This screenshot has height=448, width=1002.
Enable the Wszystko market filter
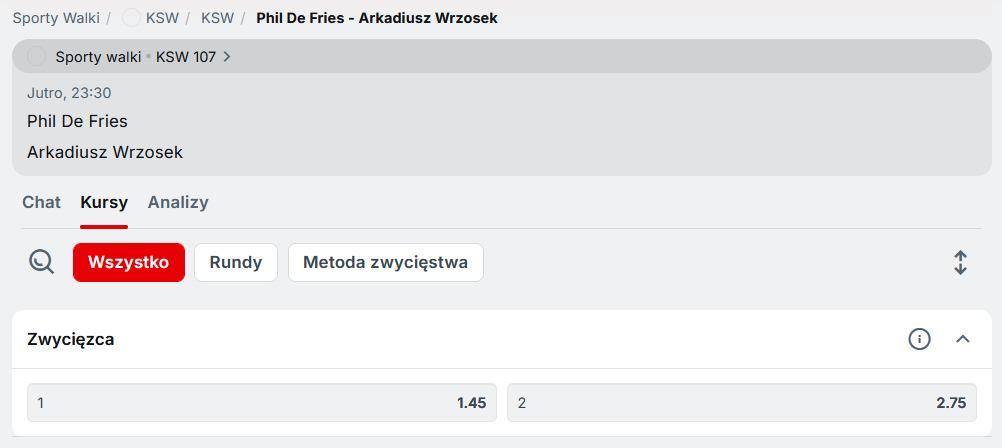coord(129,262)
